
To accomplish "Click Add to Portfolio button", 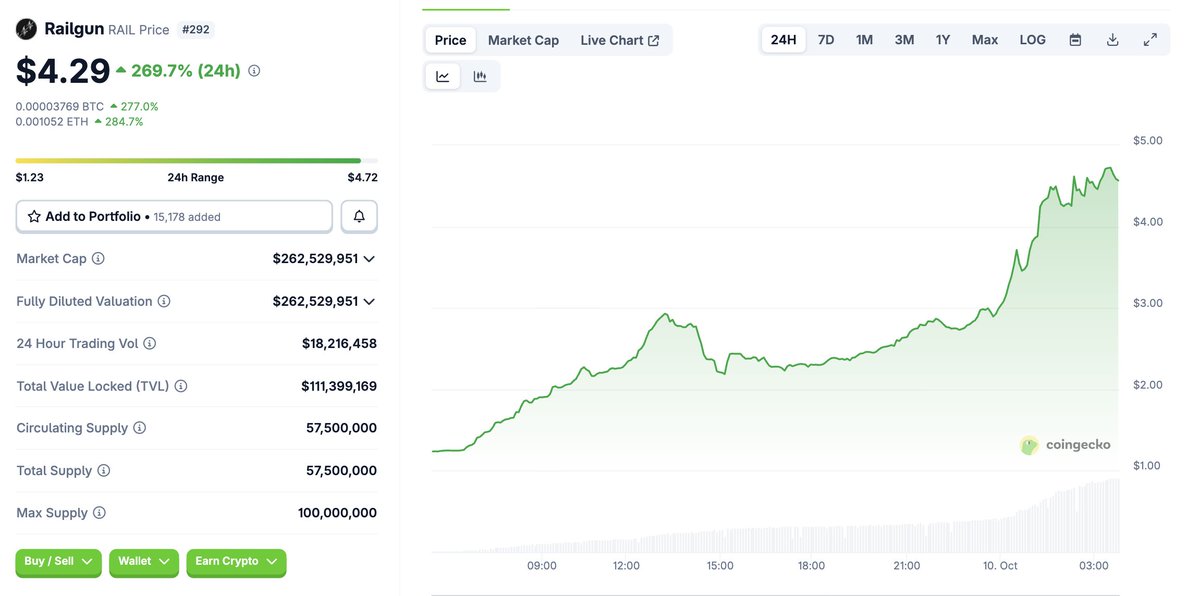I will pos(174,216).
